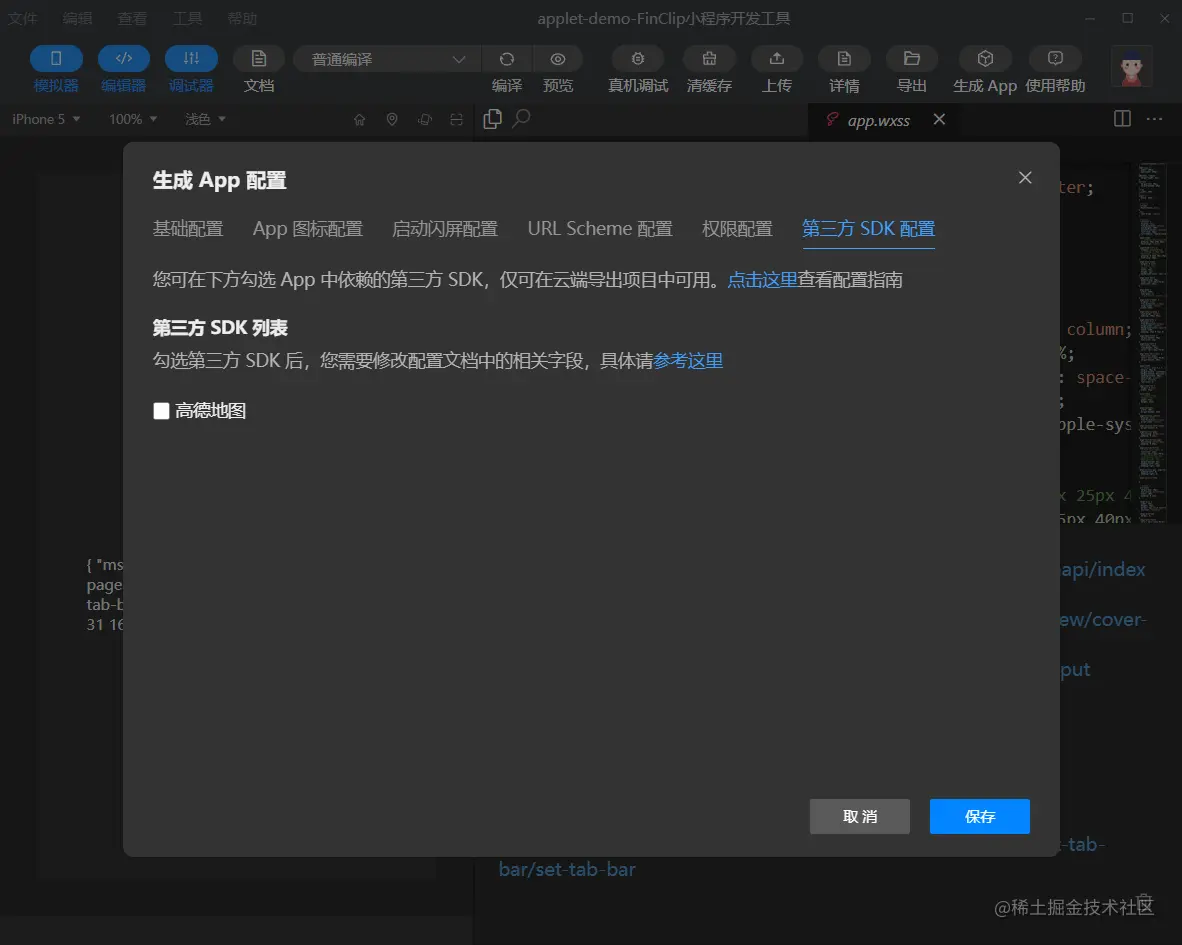Screen dimensions: 1182x945
Task: Switch to the URL Scheme 配置 tab
Action: point(600,228)
